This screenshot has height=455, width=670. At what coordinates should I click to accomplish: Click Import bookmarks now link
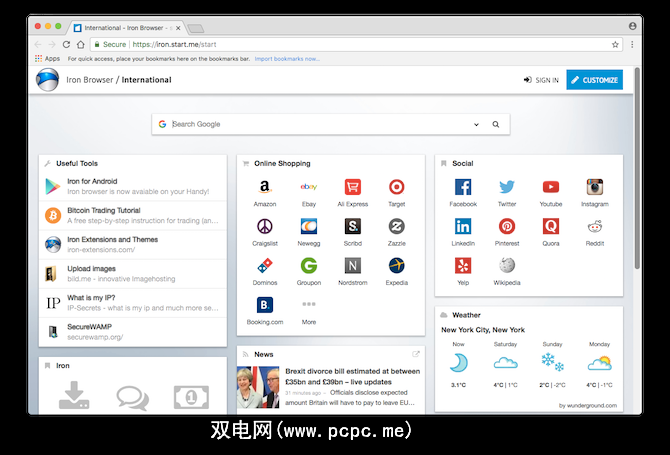(287, 59)
